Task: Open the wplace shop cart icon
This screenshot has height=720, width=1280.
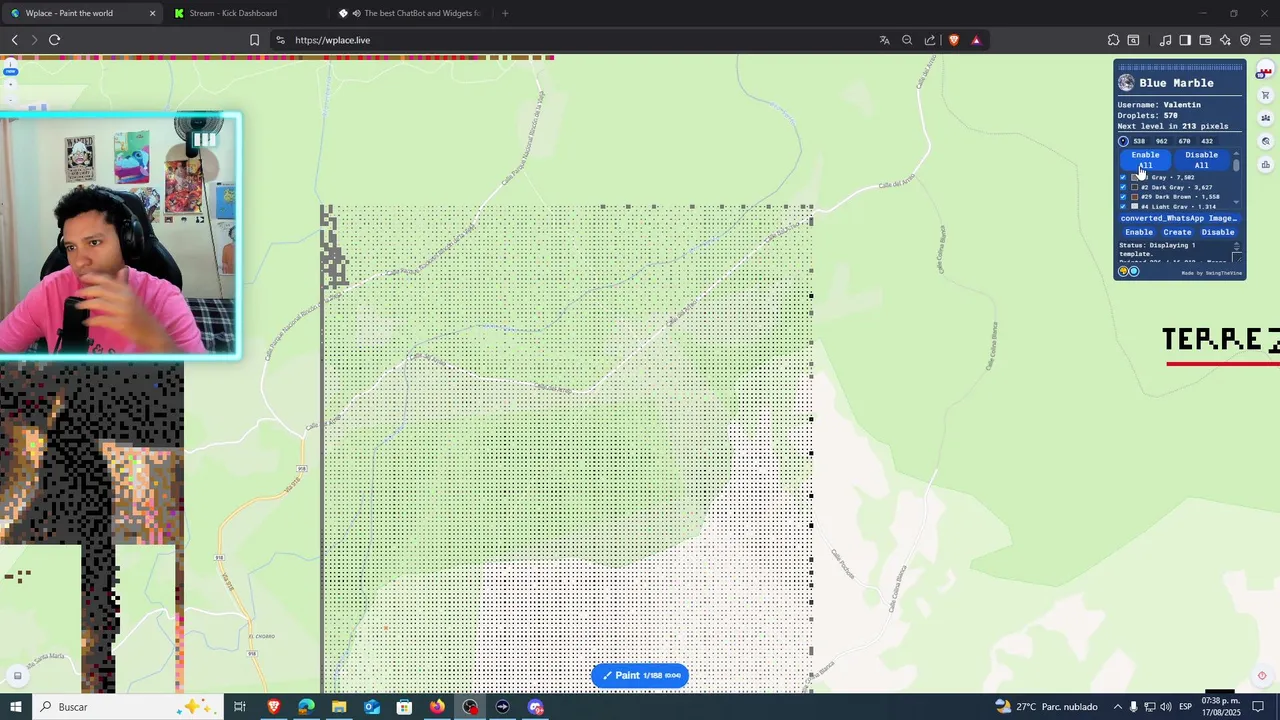Action: 1265,95
